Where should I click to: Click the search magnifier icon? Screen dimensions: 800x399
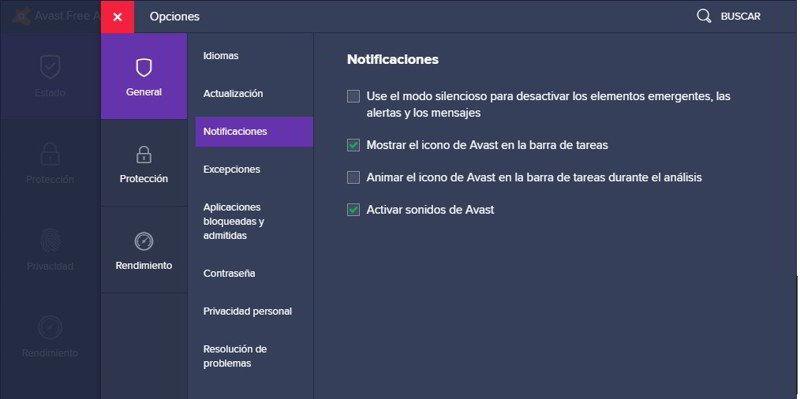point(704,16)
